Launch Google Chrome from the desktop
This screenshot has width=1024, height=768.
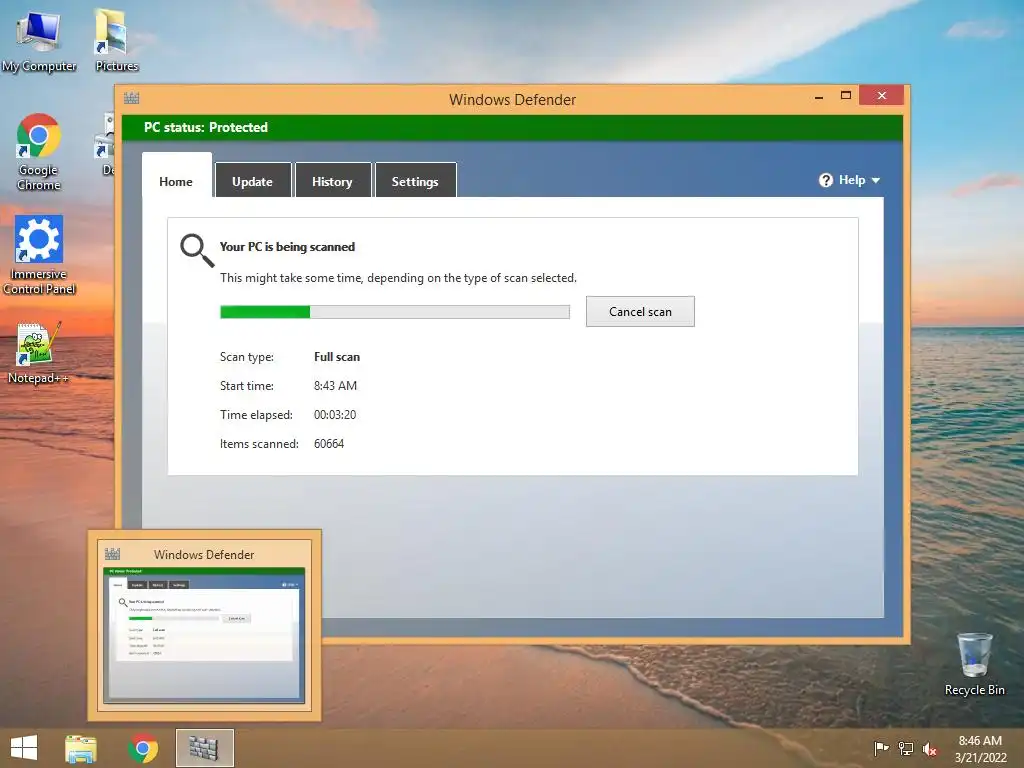tap(39, 152)
